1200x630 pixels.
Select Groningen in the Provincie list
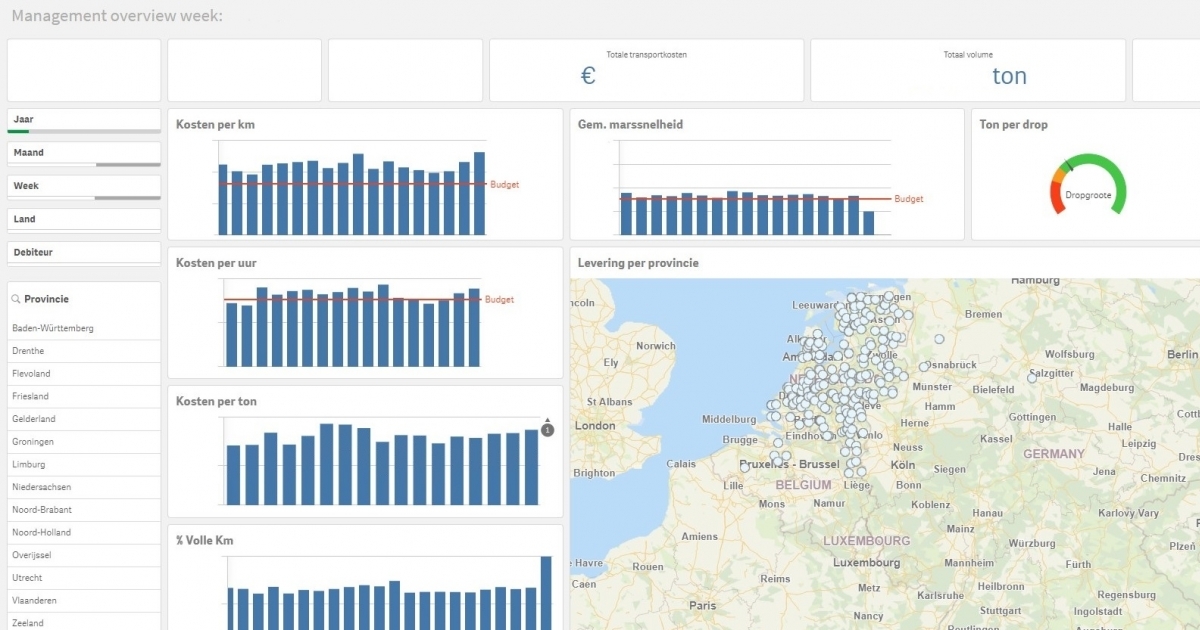tap(84, 441)
